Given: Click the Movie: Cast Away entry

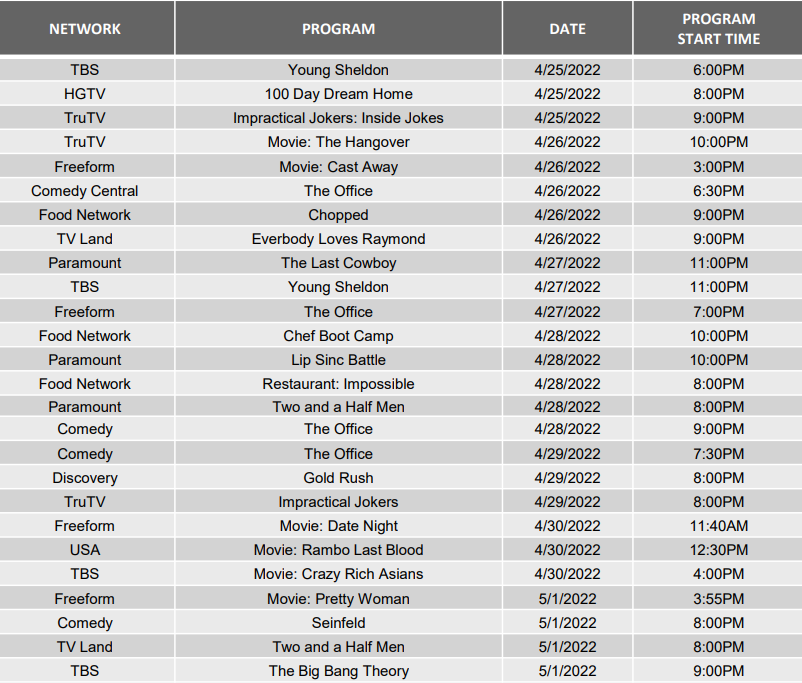Looking at the screenshot, I should pyautogui.click(x=338, y=167).
